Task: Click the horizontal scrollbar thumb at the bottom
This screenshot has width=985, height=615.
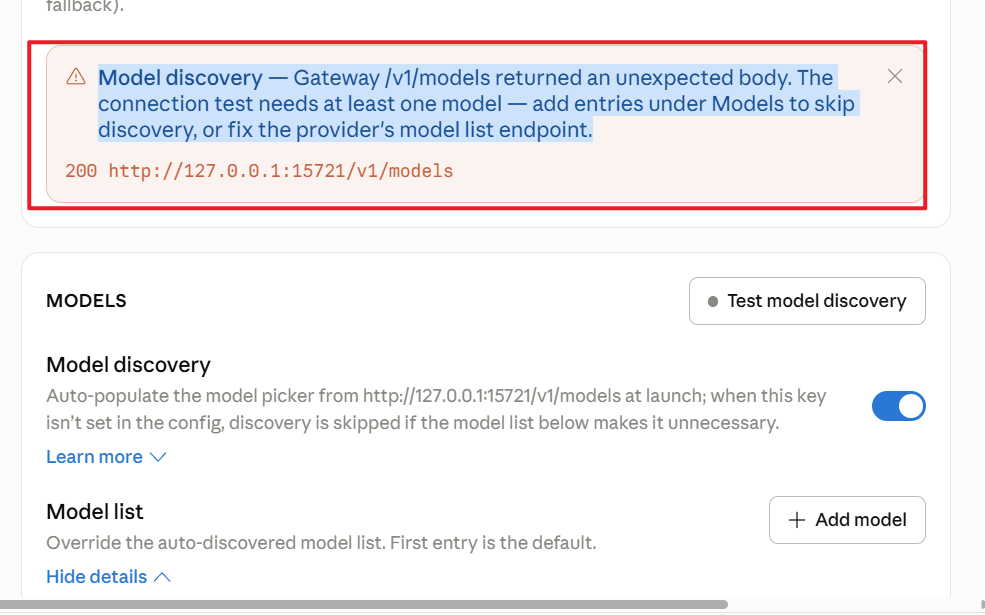Action: [x=364, y=605]
